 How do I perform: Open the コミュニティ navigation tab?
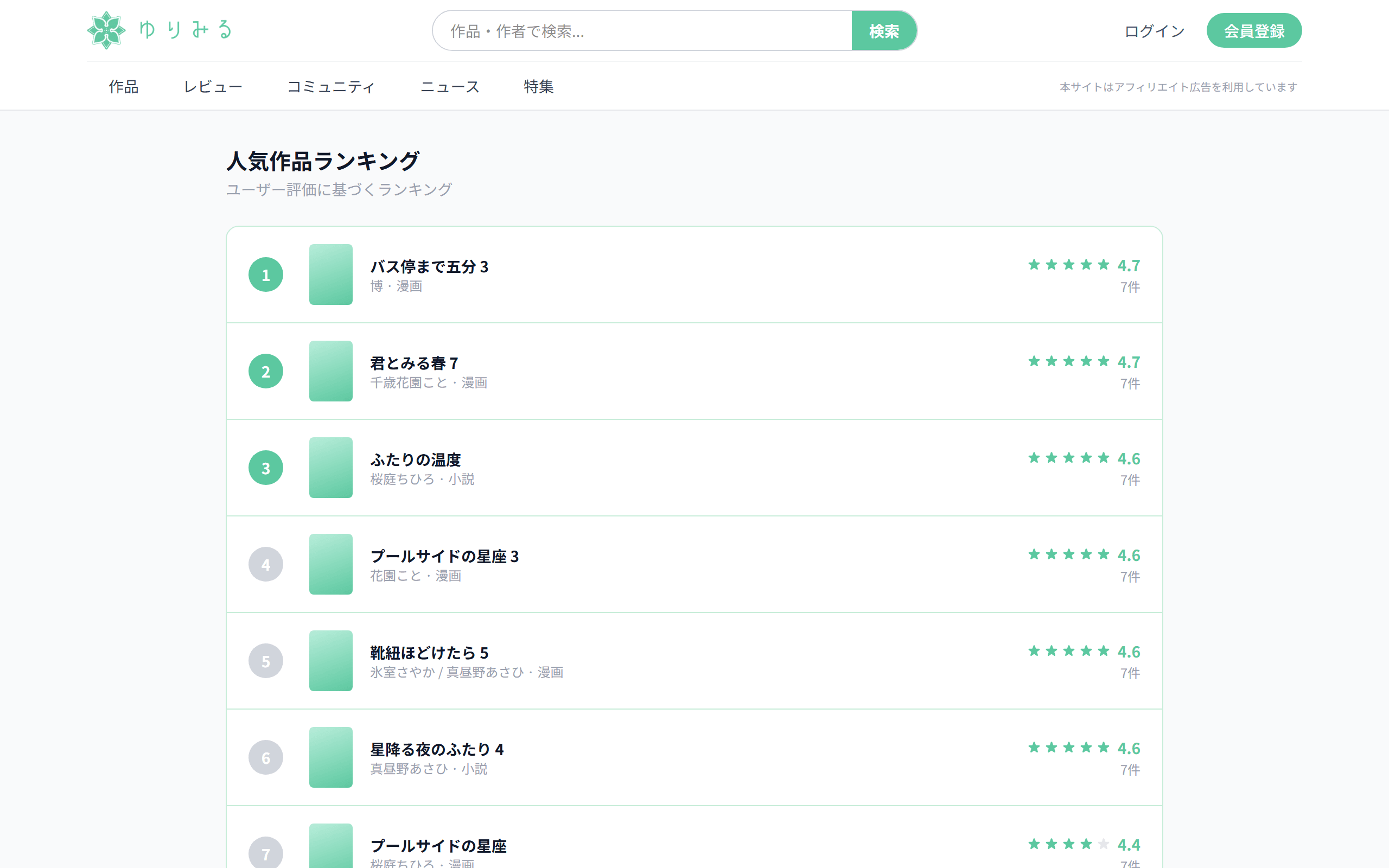coord(331,87)
